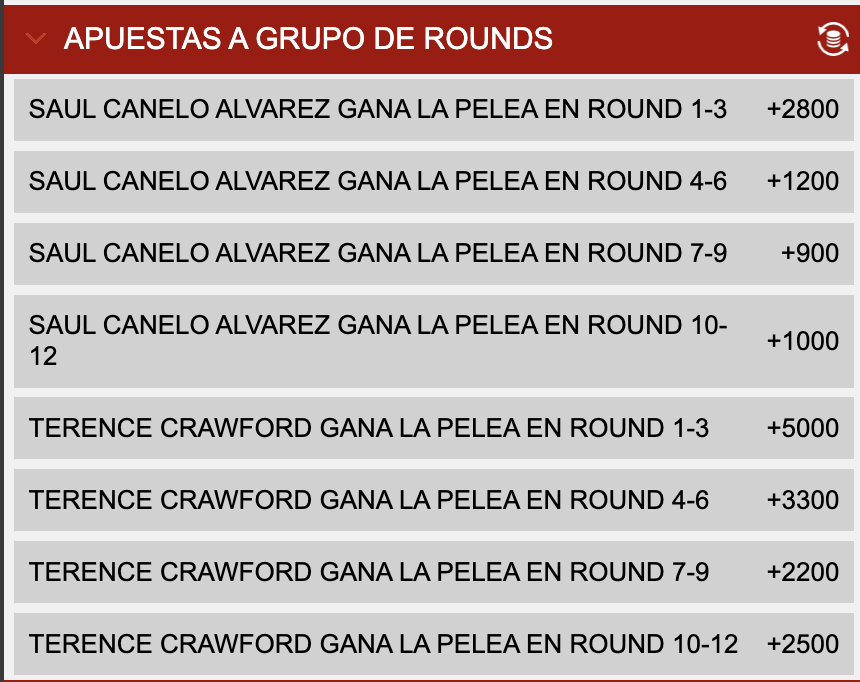Click the coins refresh icon in header
The image size is (860, 682).
[833, 39]
